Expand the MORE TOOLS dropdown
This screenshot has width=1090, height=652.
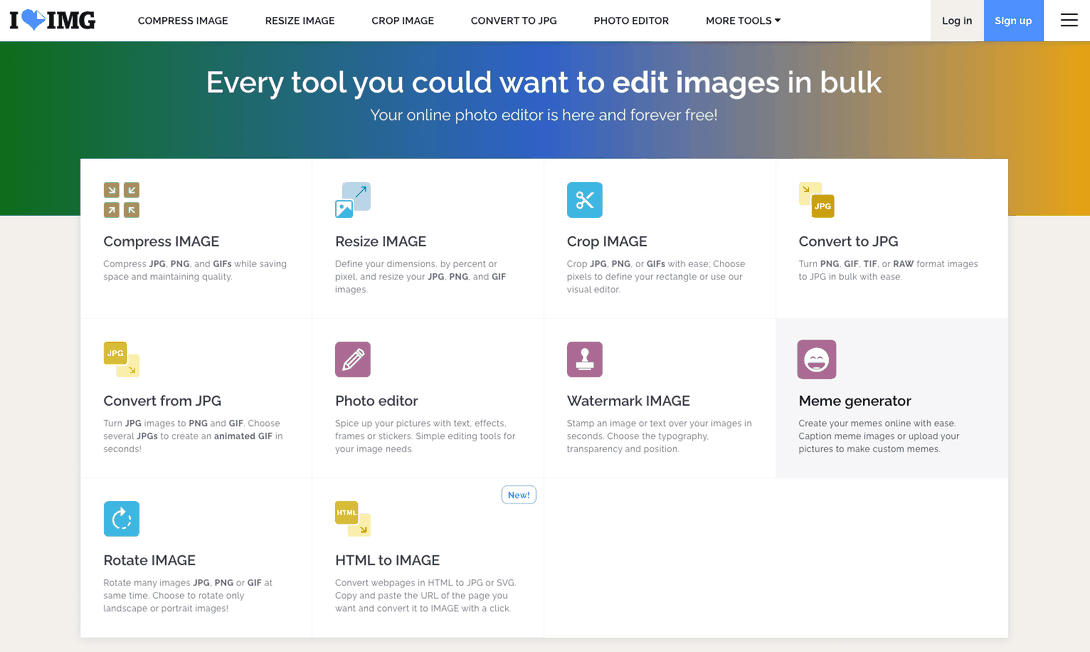point(743,21)
